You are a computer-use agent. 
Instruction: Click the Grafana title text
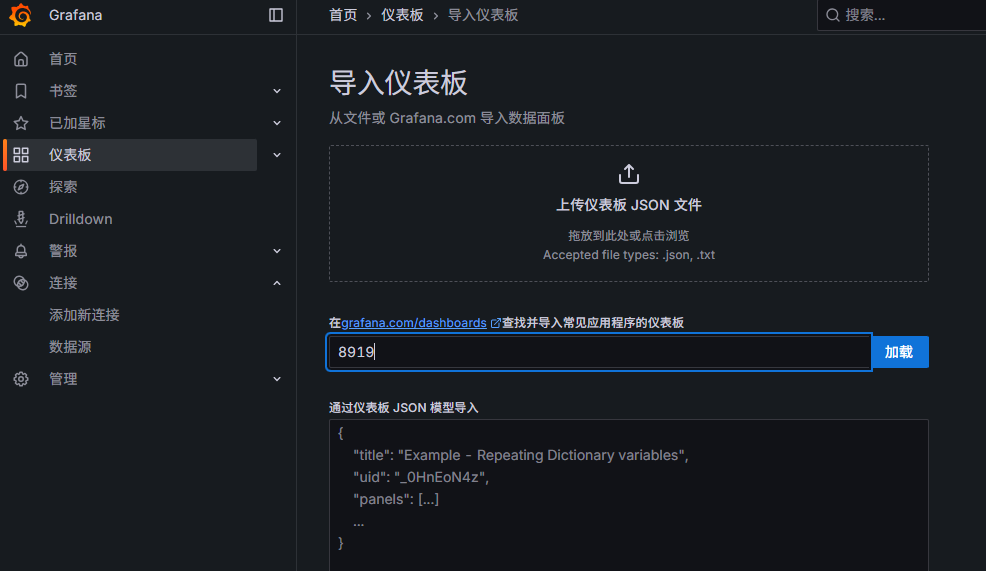click(x=75, y=15)
